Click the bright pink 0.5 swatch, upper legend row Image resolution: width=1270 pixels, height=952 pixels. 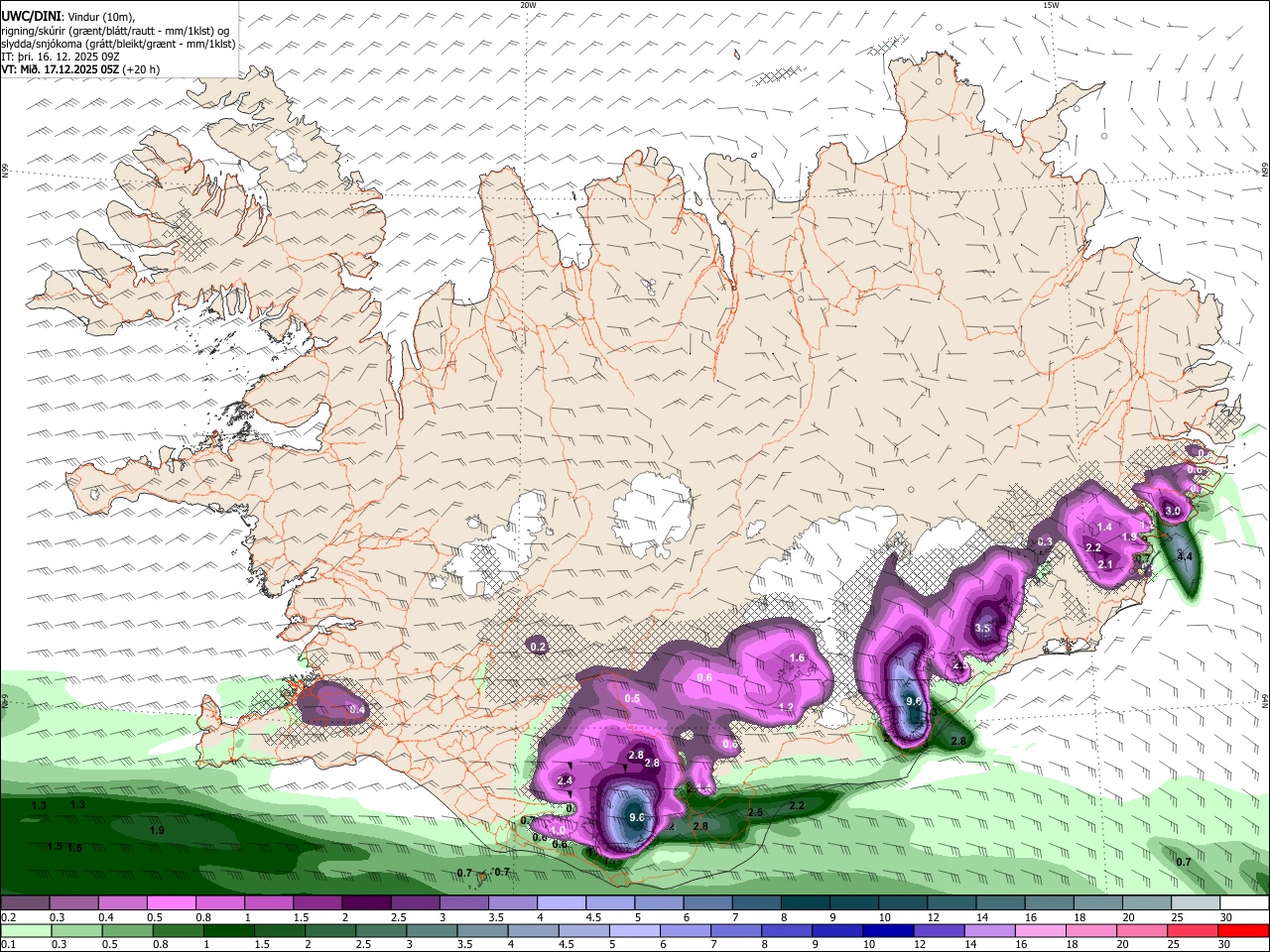click(171, 903)
